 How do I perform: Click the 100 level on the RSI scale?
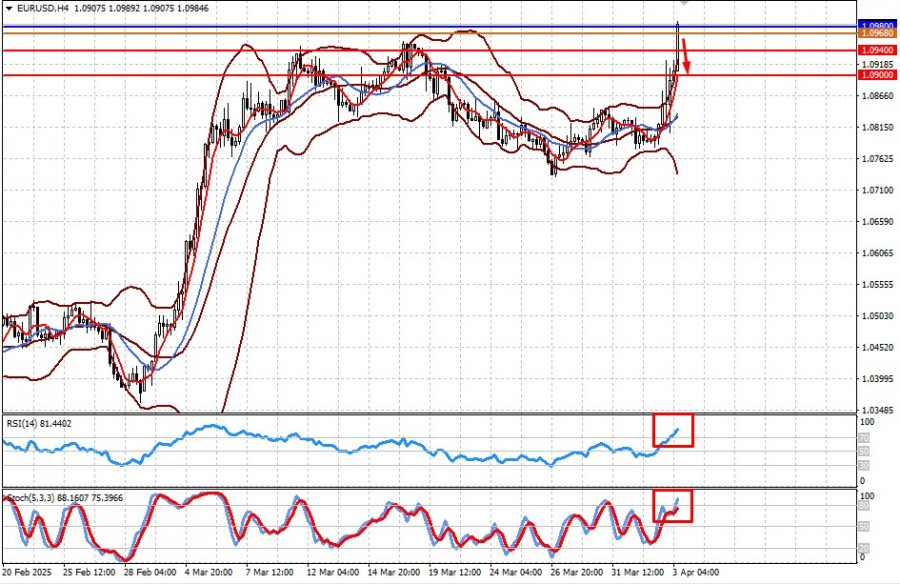click(x=867, y=422)
